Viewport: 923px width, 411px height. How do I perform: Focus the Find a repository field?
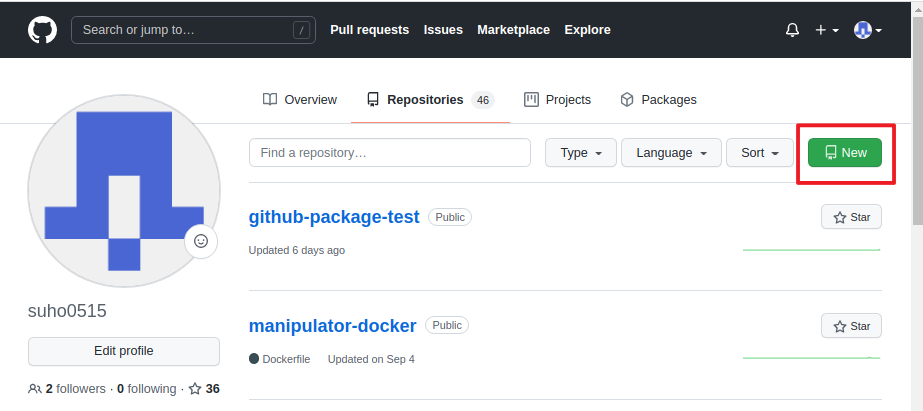[389, 153]
